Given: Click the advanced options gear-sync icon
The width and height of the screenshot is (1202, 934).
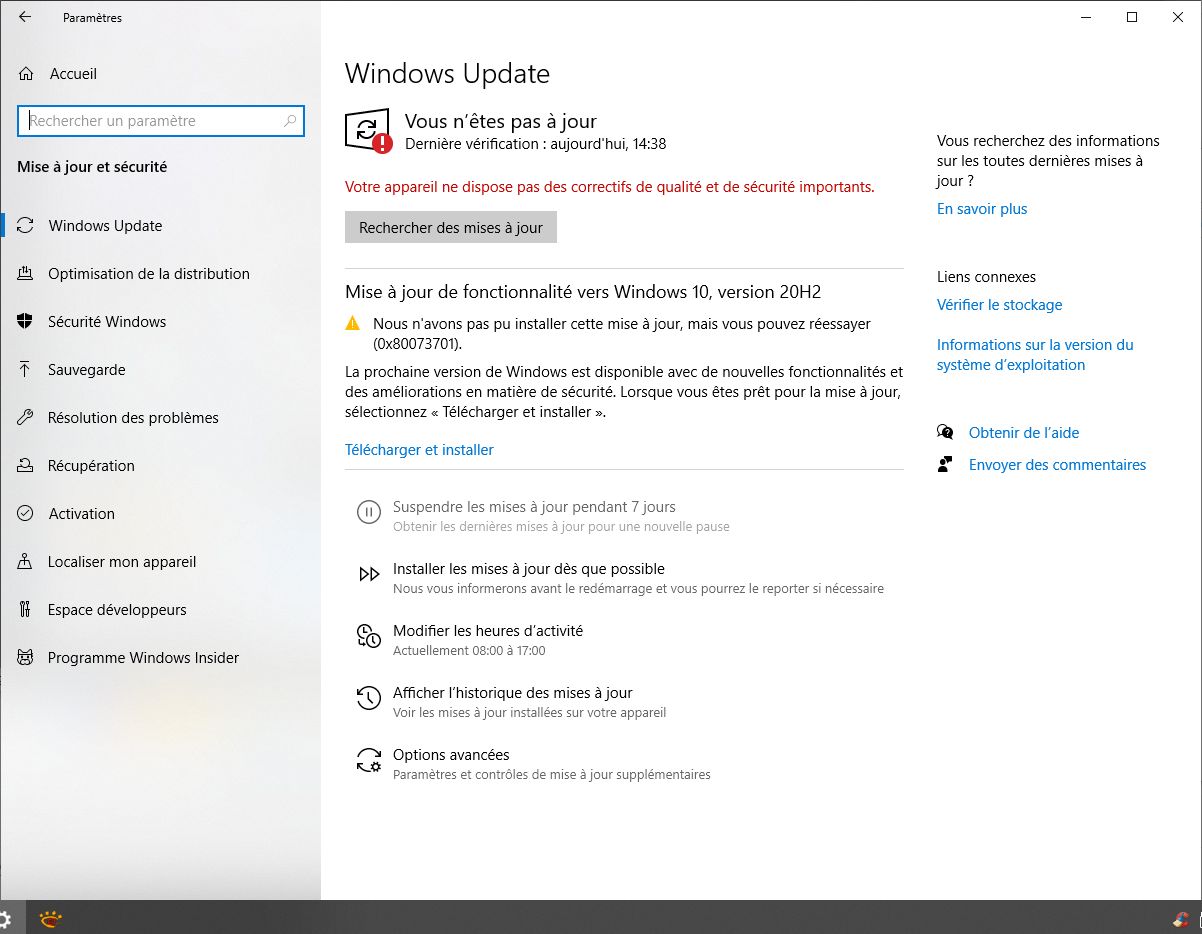Looking at the screenshot, I should pos(369,760).
